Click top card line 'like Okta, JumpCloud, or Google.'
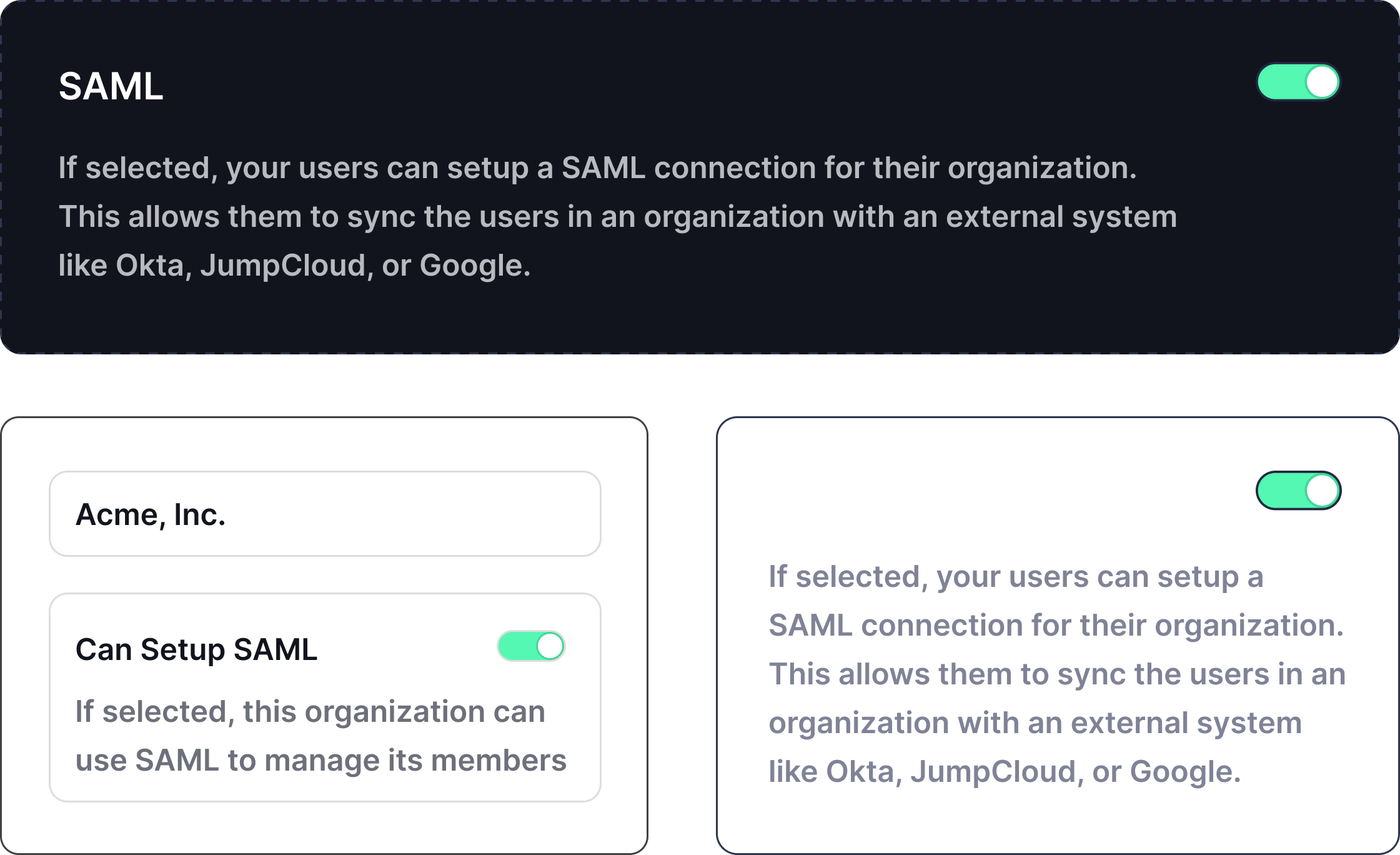 (294, 266)
